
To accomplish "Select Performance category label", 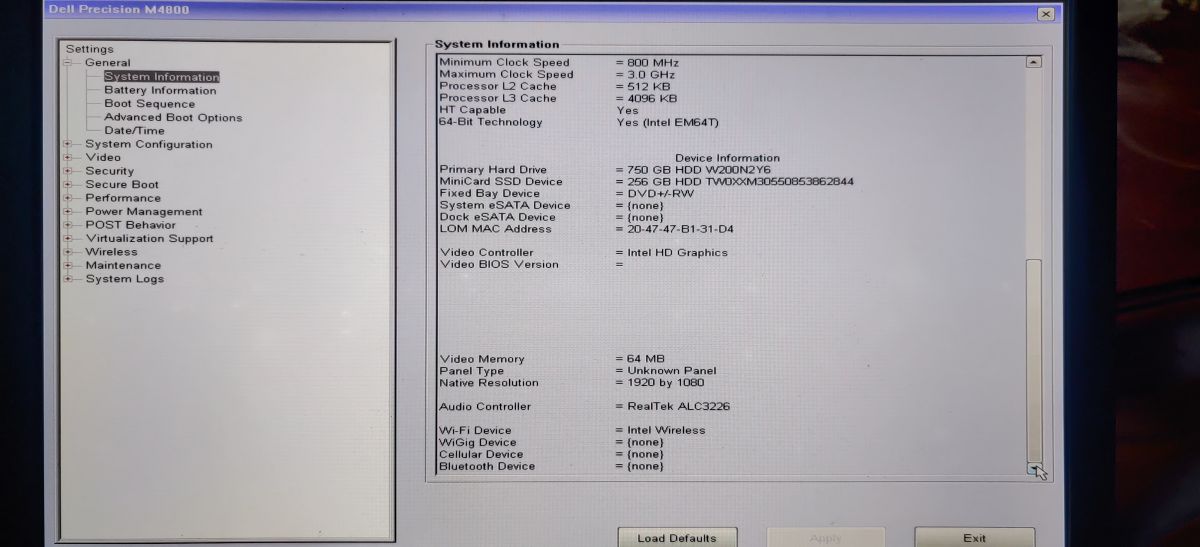I will [123, 198].
